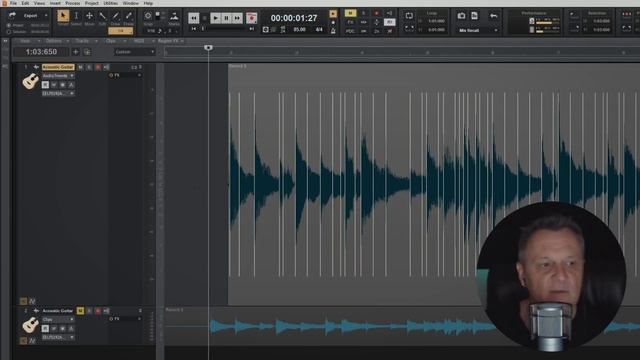Open the Custom track control dropdown
The height and width of the screenshot is (360, 640).
[134, 52]
